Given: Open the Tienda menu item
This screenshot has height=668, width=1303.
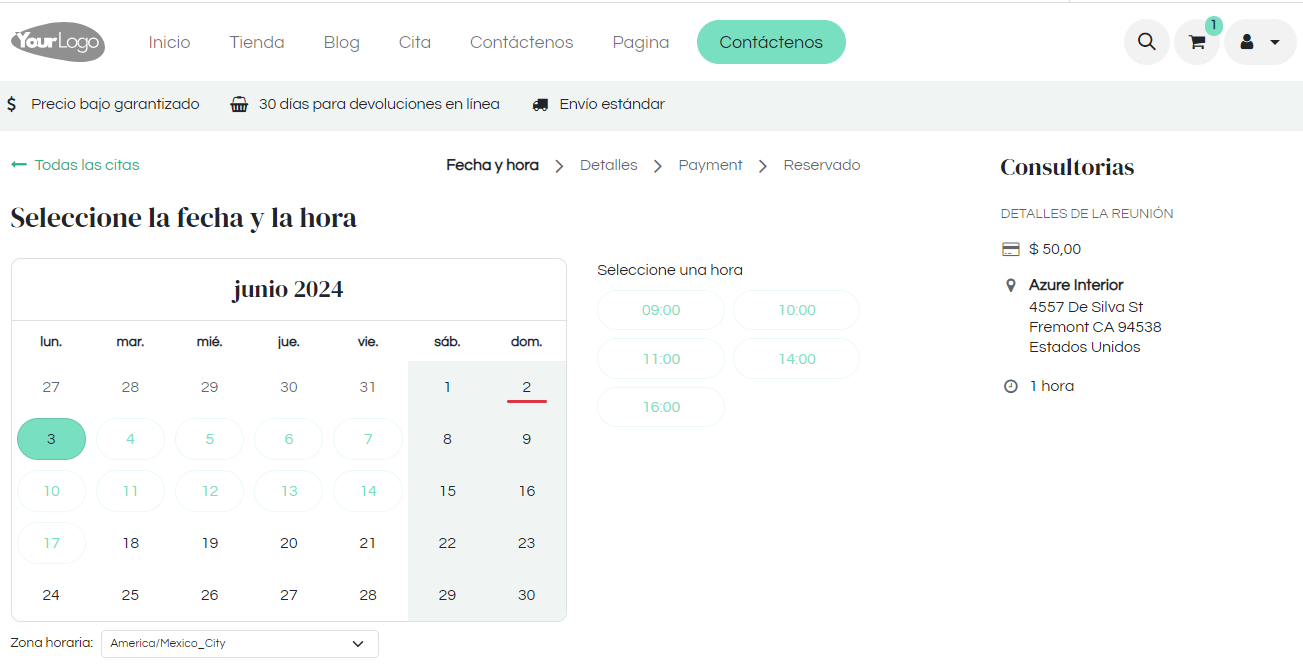Looking at the screenshot, I should pos(257,42).
